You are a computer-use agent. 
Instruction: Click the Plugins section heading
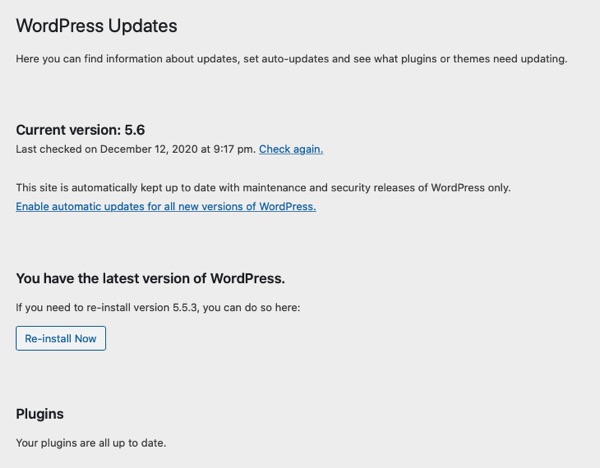(x=40, y=413)
